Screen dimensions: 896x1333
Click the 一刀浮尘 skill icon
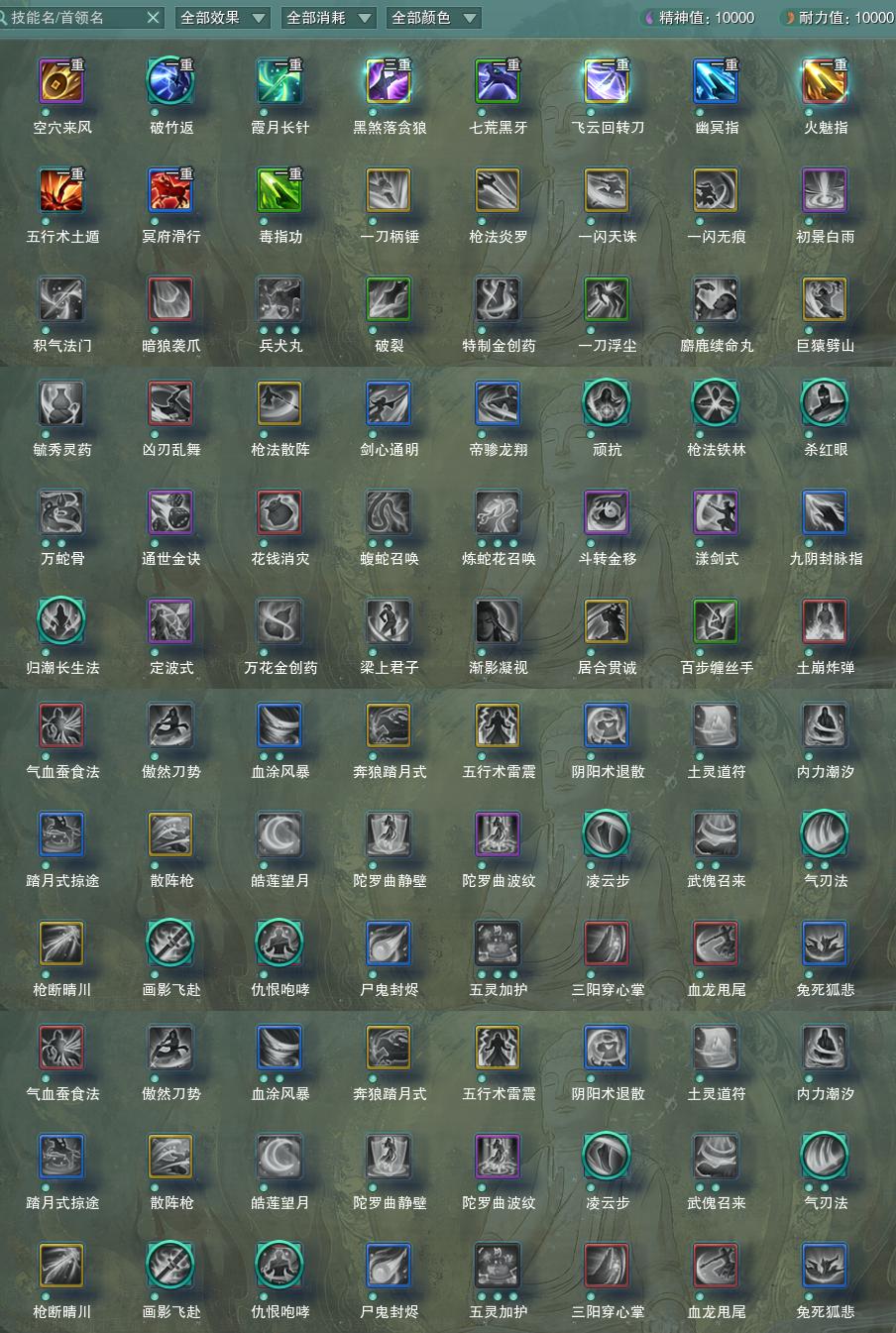click(x=608, y=299)
